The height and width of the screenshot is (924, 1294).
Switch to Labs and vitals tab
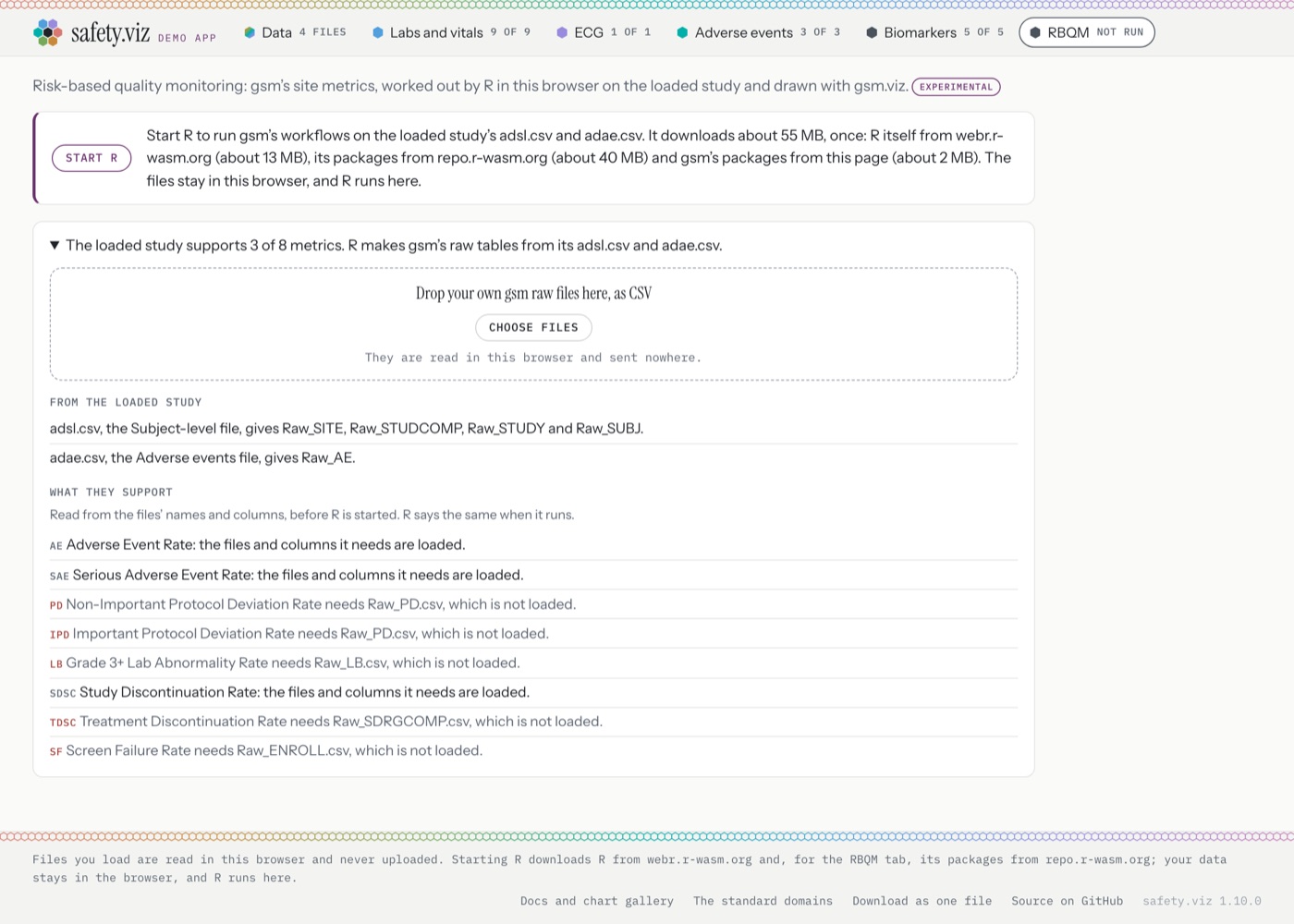tap(451, 32)
